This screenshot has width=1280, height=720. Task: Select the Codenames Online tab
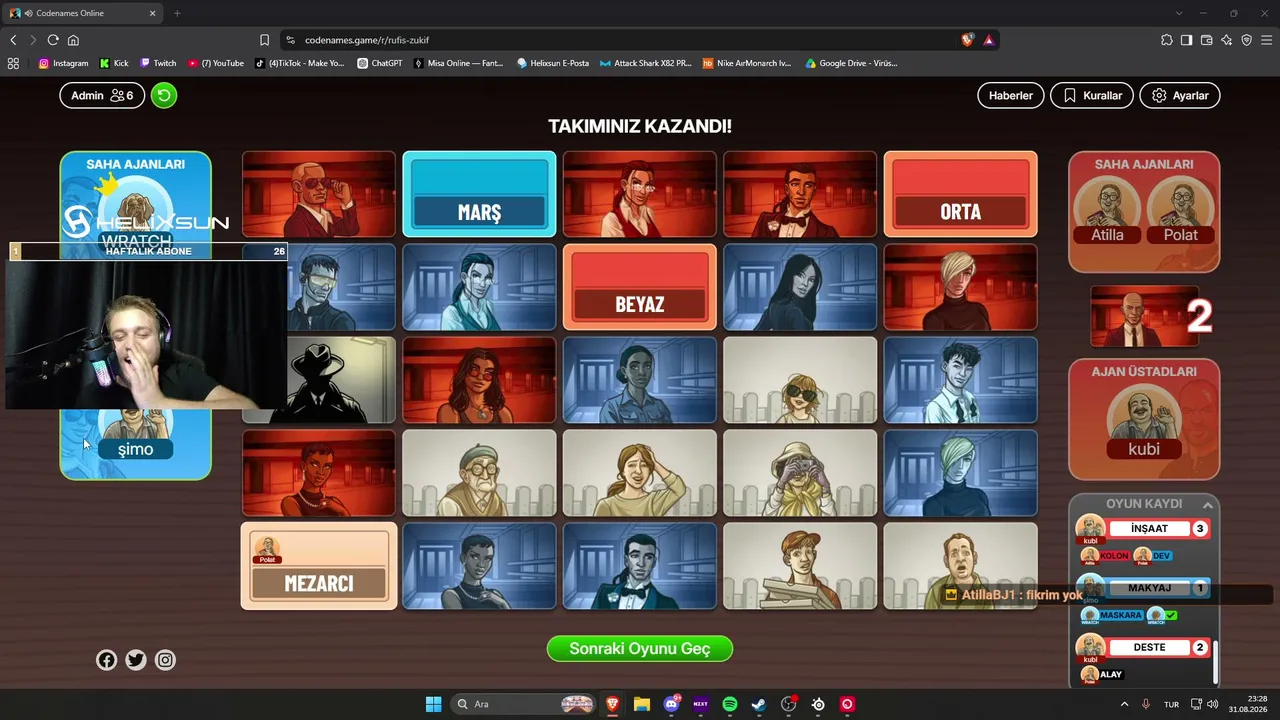(x=83, y=13)
